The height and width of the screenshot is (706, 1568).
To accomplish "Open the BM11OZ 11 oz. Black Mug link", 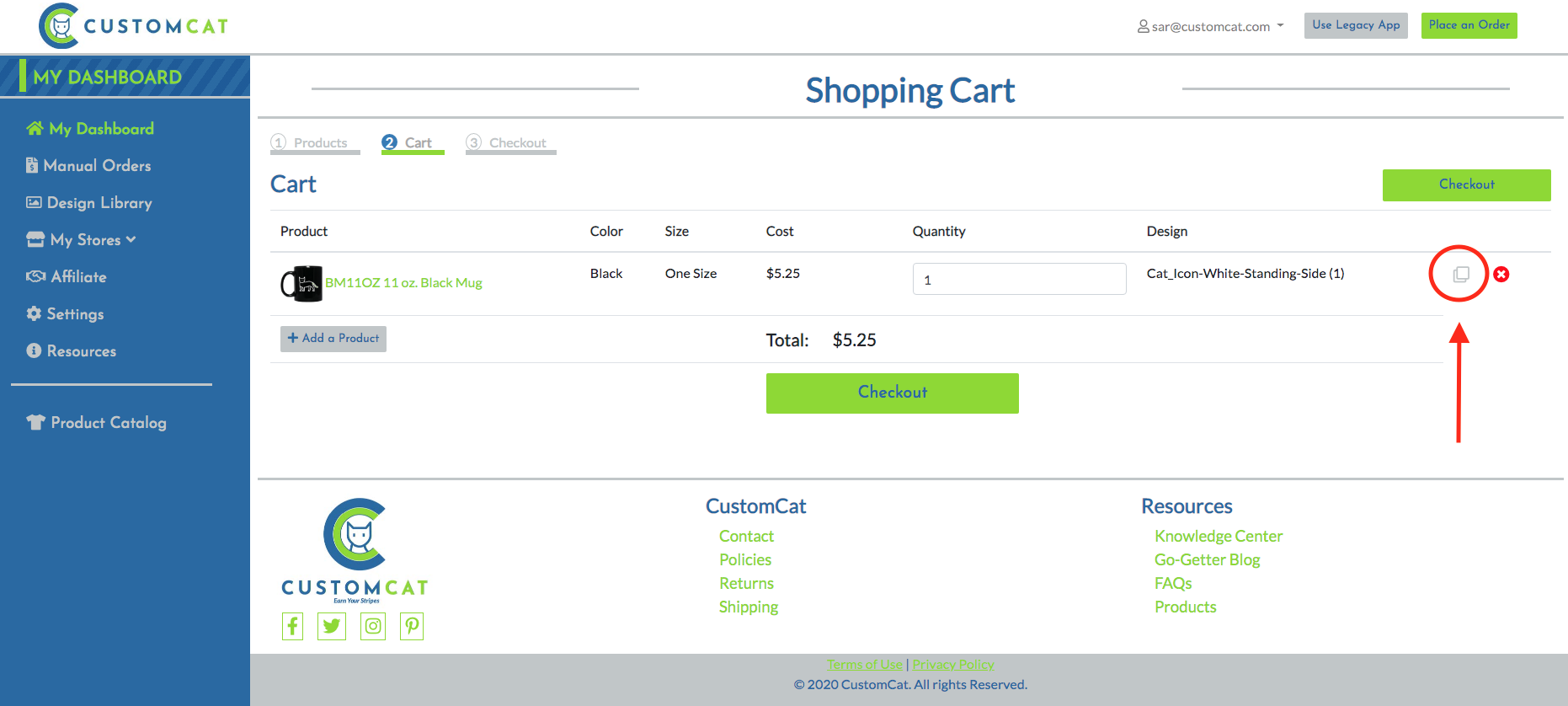I will (403, 283).
